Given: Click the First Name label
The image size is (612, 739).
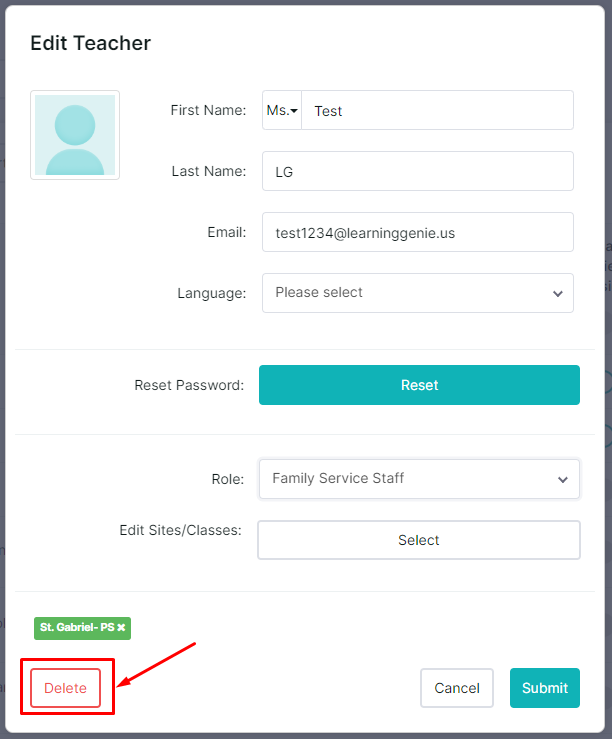Looking at the screenshot, I should (x=208, y=111).
